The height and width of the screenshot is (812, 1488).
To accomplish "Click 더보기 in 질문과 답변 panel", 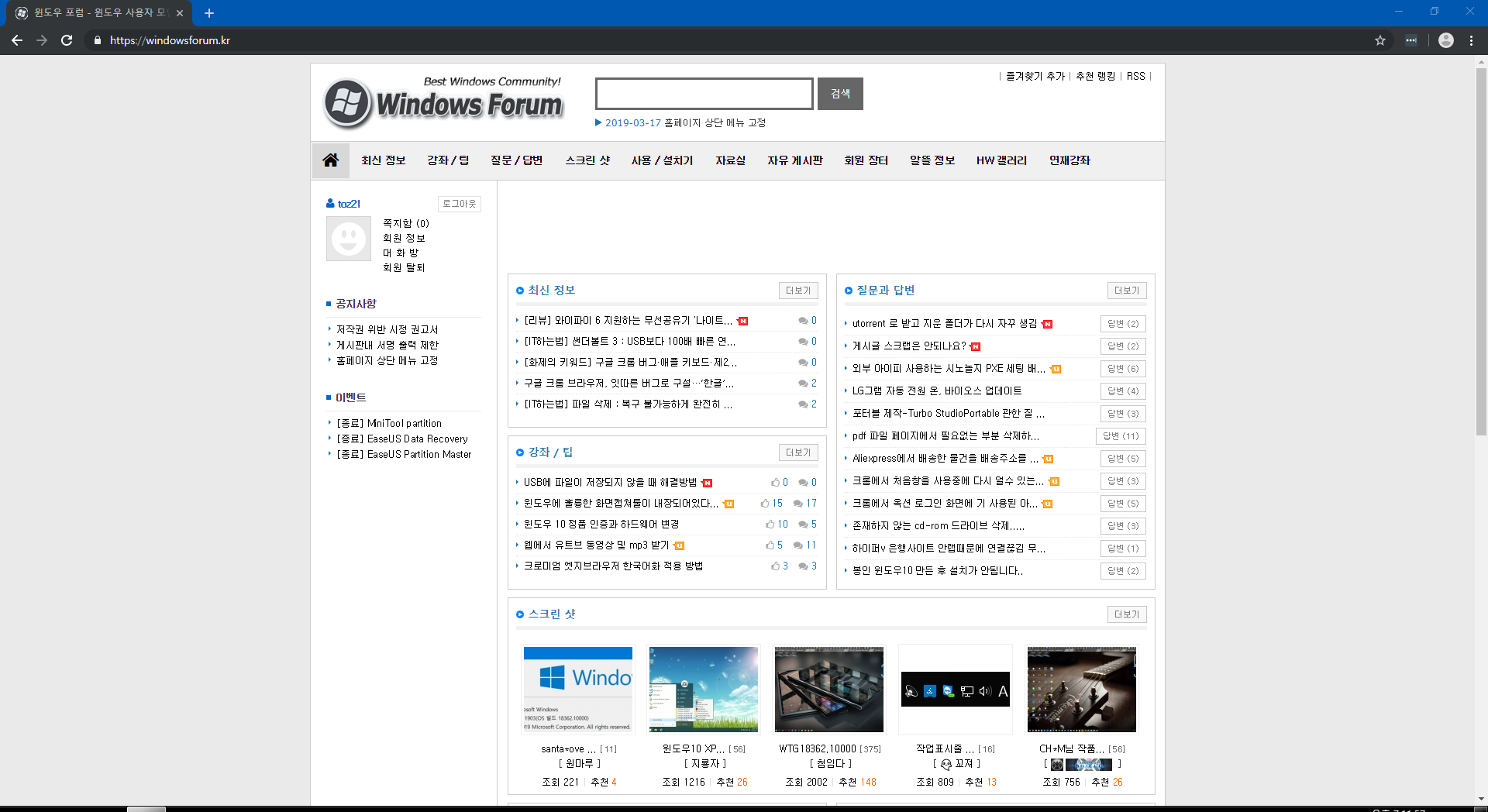I will [1127, 291].
